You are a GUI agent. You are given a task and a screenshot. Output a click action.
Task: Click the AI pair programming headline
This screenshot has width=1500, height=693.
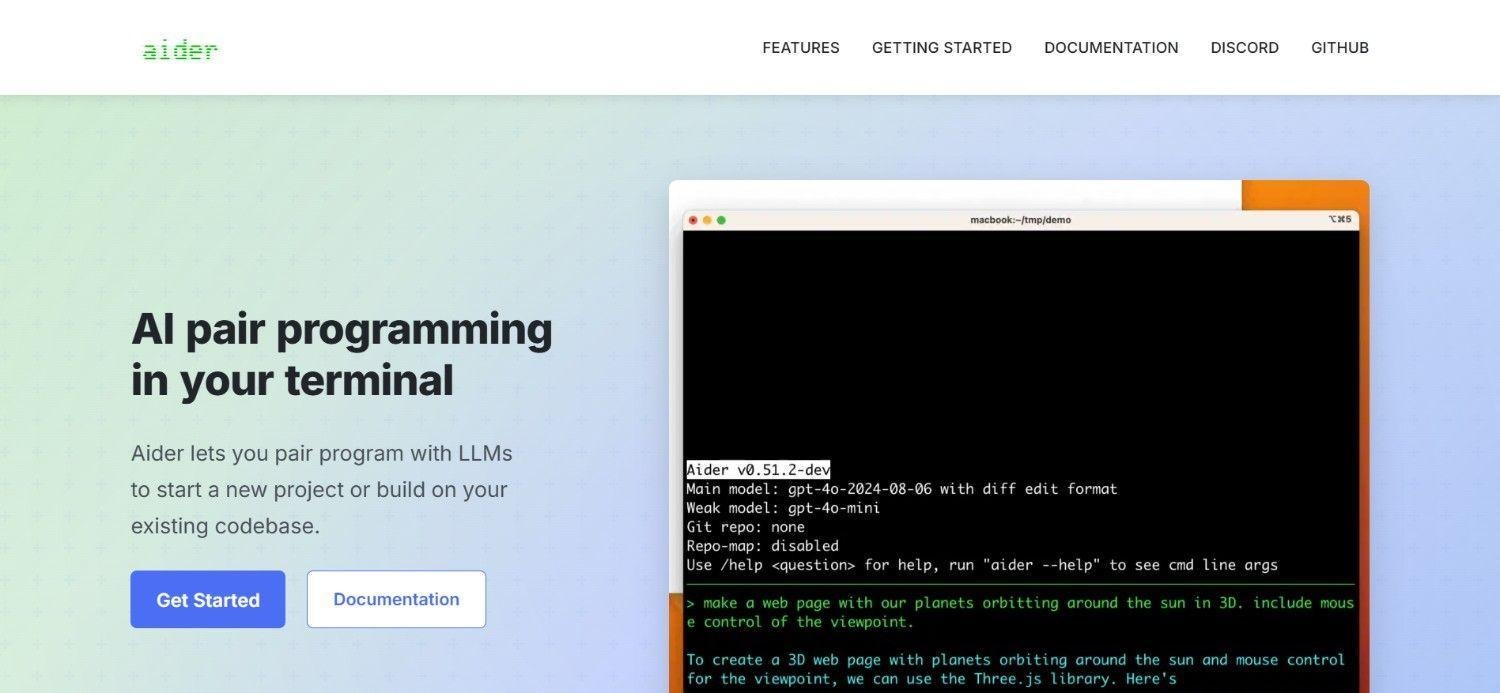[x=342, y=354]
